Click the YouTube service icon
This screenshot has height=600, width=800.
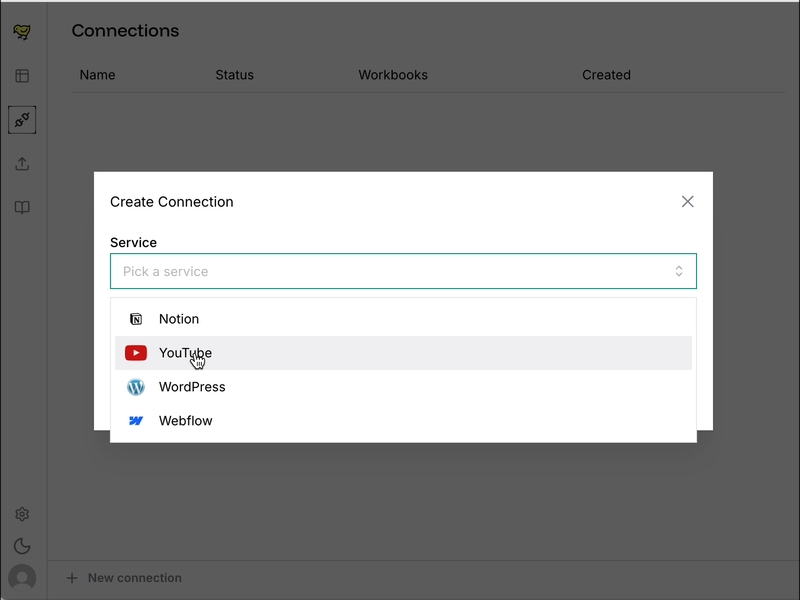pos(137,352)
